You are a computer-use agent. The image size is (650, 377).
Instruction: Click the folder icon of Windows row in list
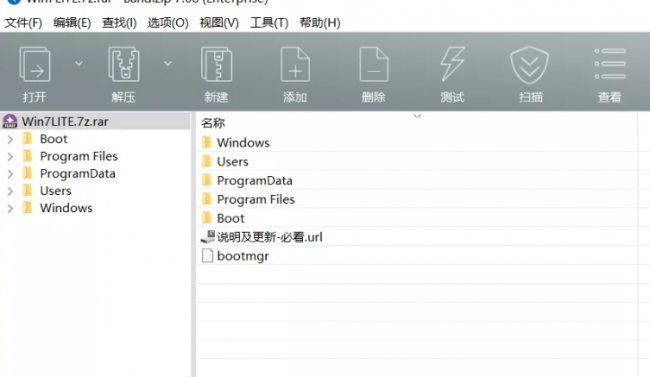[x=207, y=142]
